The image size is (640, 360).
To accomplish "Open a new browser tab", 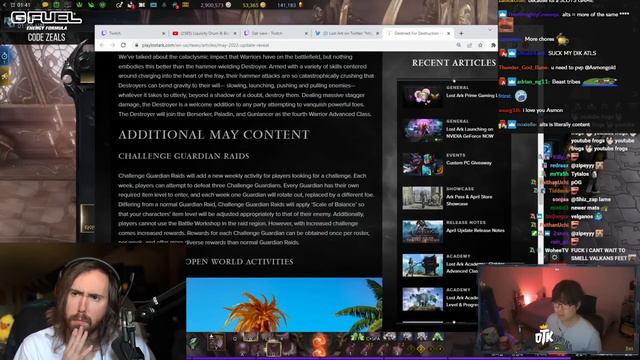I will coord(461,33).
